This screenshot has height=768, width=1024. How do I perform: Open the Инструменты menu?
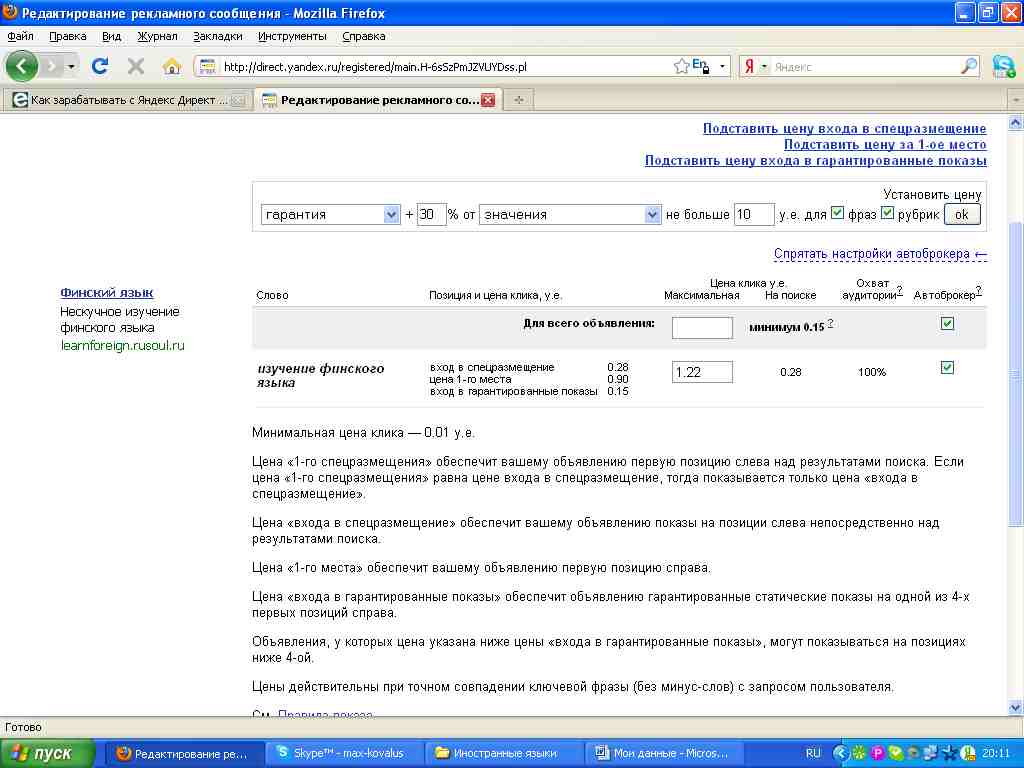(x=292, y=37)
